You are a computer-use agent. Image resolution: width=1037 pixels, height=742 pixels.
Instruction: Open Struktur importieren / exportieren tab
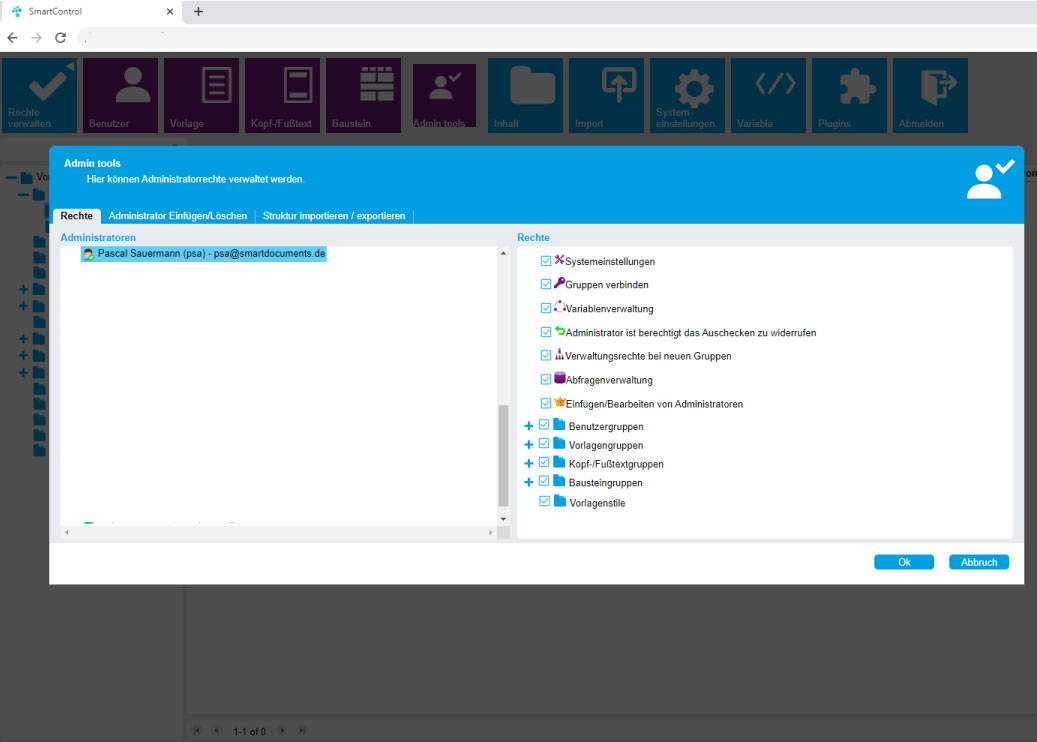pyautogui.click(x=334, y=216)
